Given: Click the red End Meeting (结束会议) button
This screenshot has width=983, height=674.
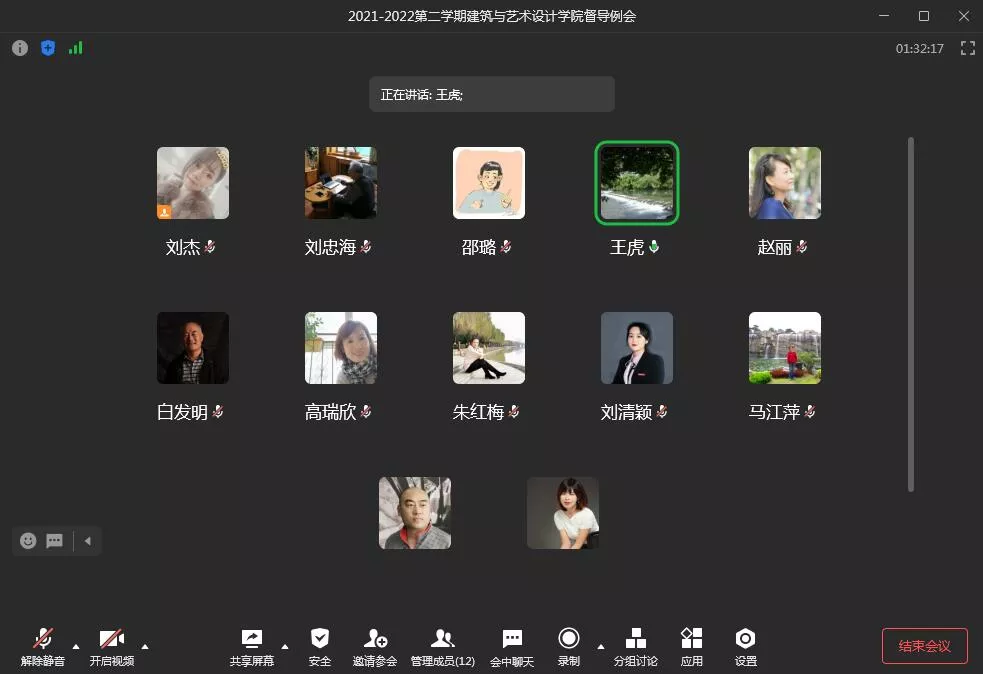Looking at the screenshot, I should tap(924, 646).
